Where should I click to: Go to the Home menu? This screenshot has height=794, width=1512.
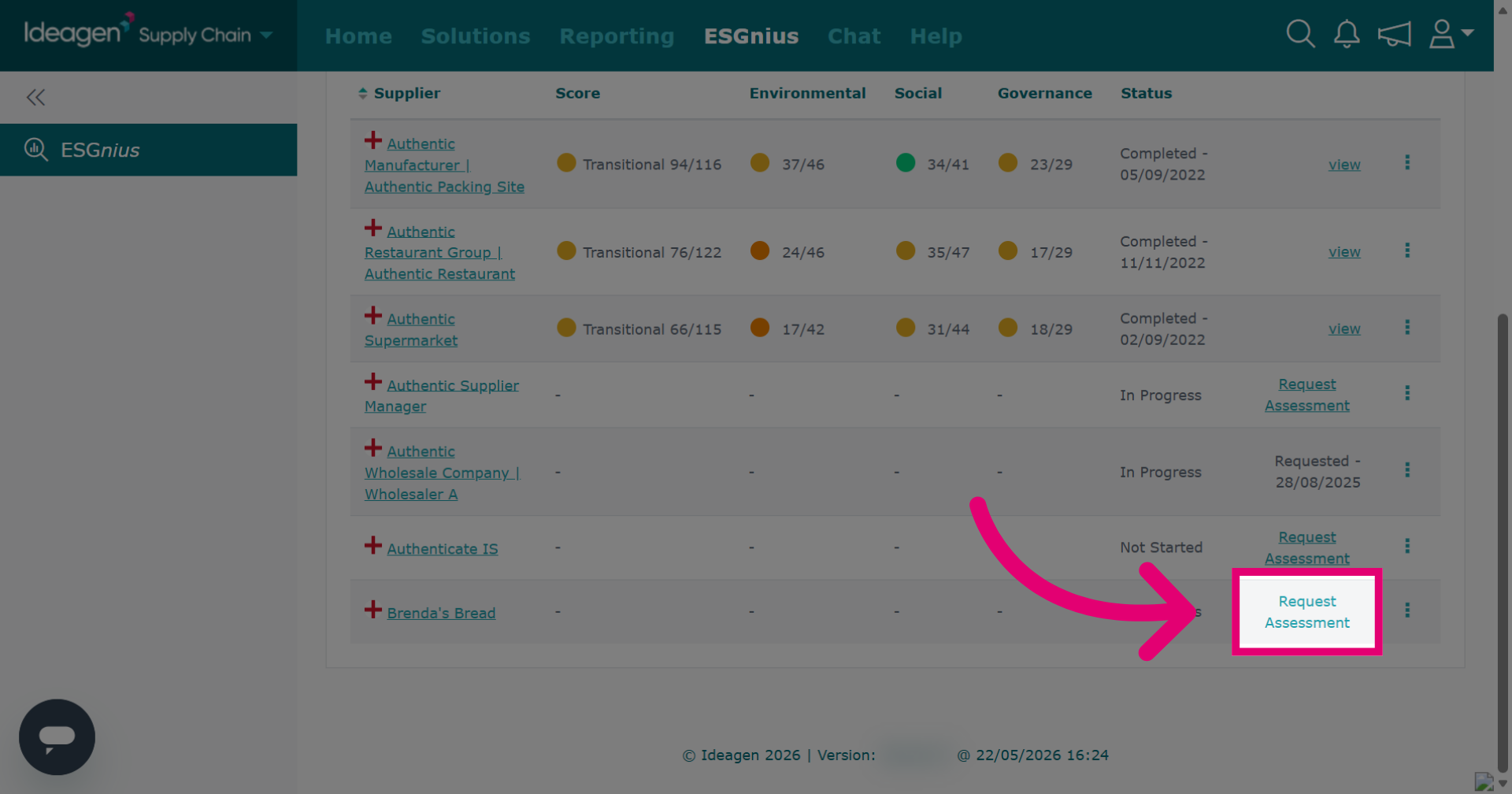pyautogui.click(x=358, y=36)
